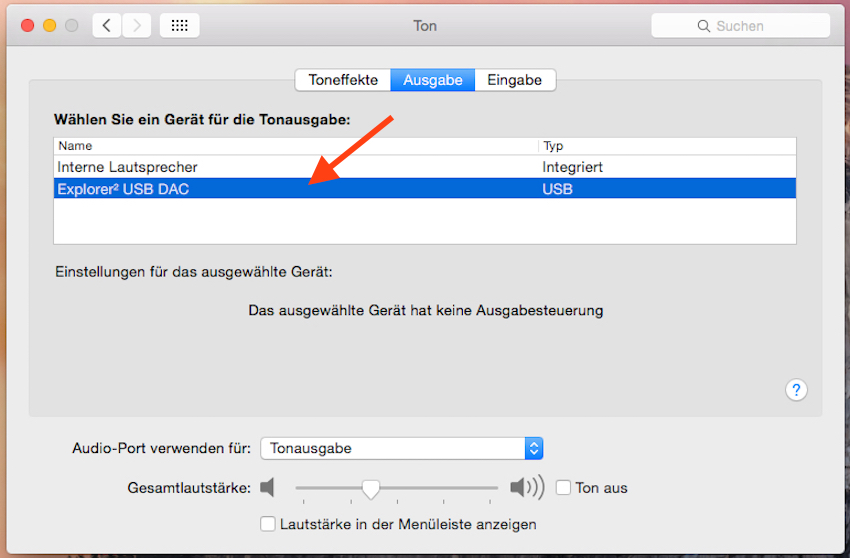Click the magnifying glass search icon
Viewport: 850px width, 558px height.
click(x=705, y=27)
